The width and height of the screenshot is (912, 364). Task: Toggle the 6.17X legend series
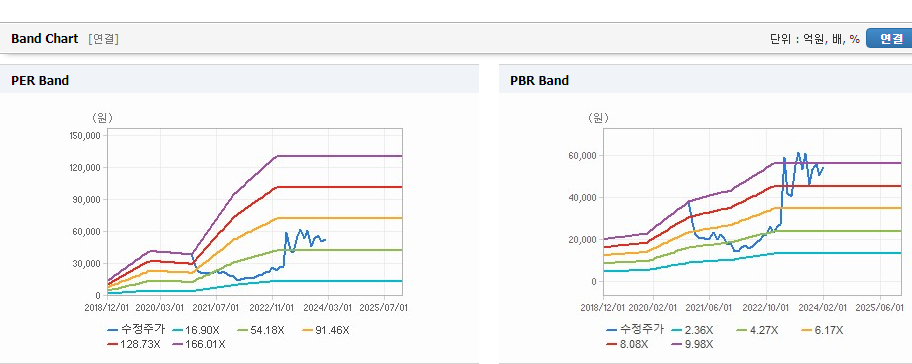click(822, 330)
